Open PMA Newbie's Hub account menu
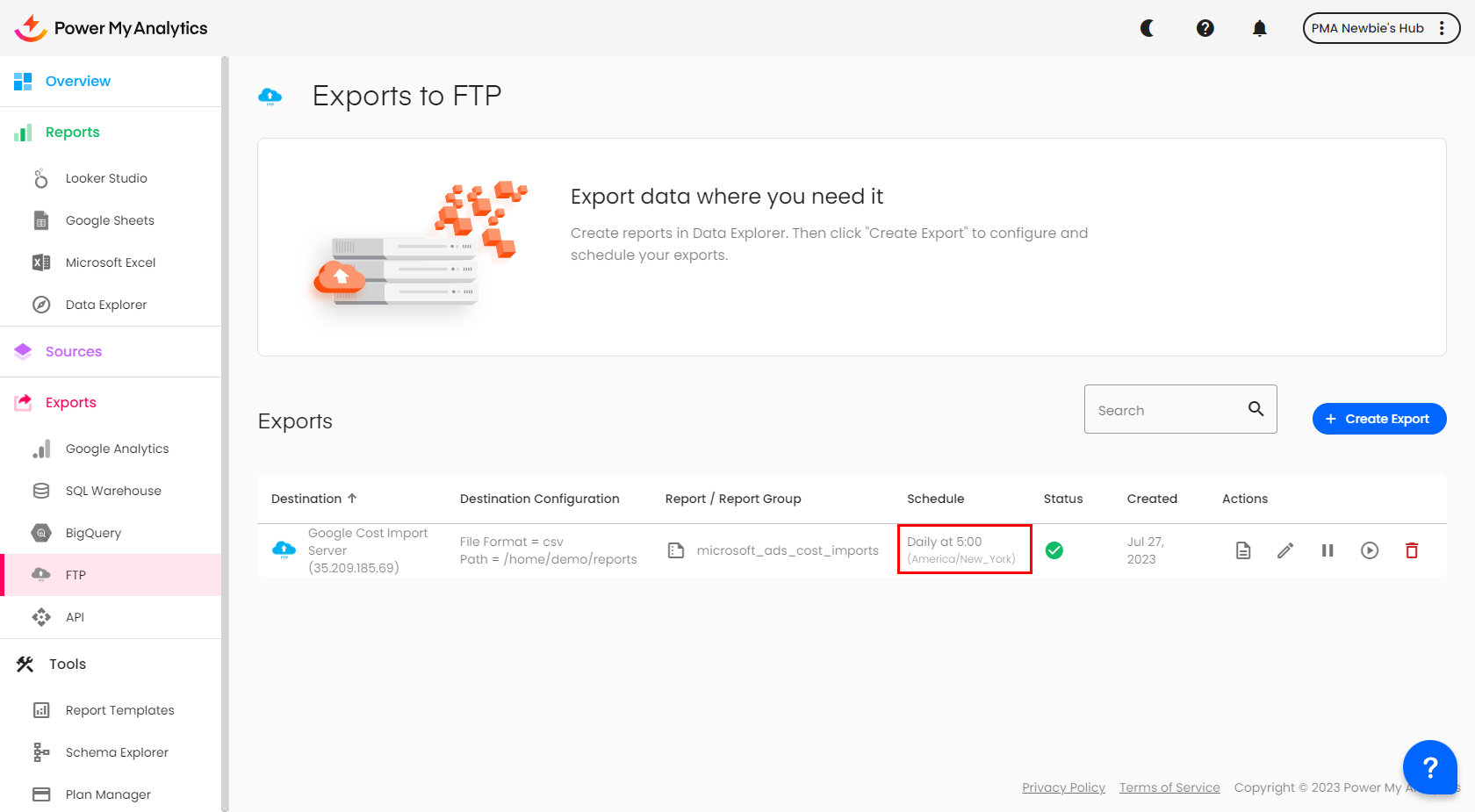This screenshot has width=1475, height=812. (x=1380, y=28)
